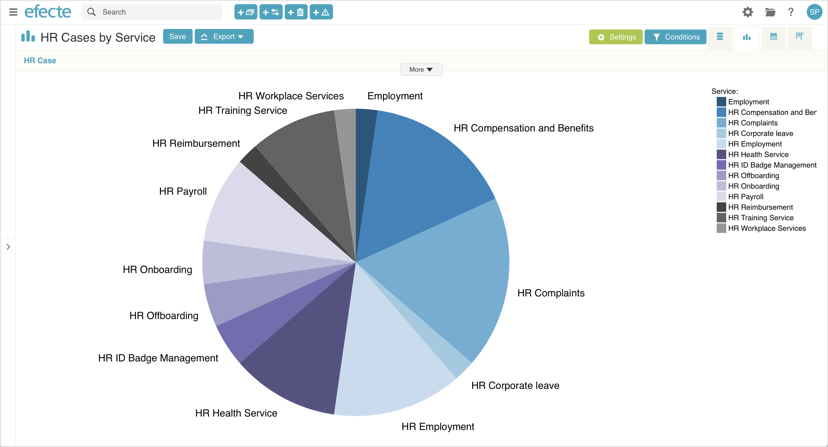Click the bar chart icon beside title
The width and height of the screenshot is (828, 447).
[28, 36]
